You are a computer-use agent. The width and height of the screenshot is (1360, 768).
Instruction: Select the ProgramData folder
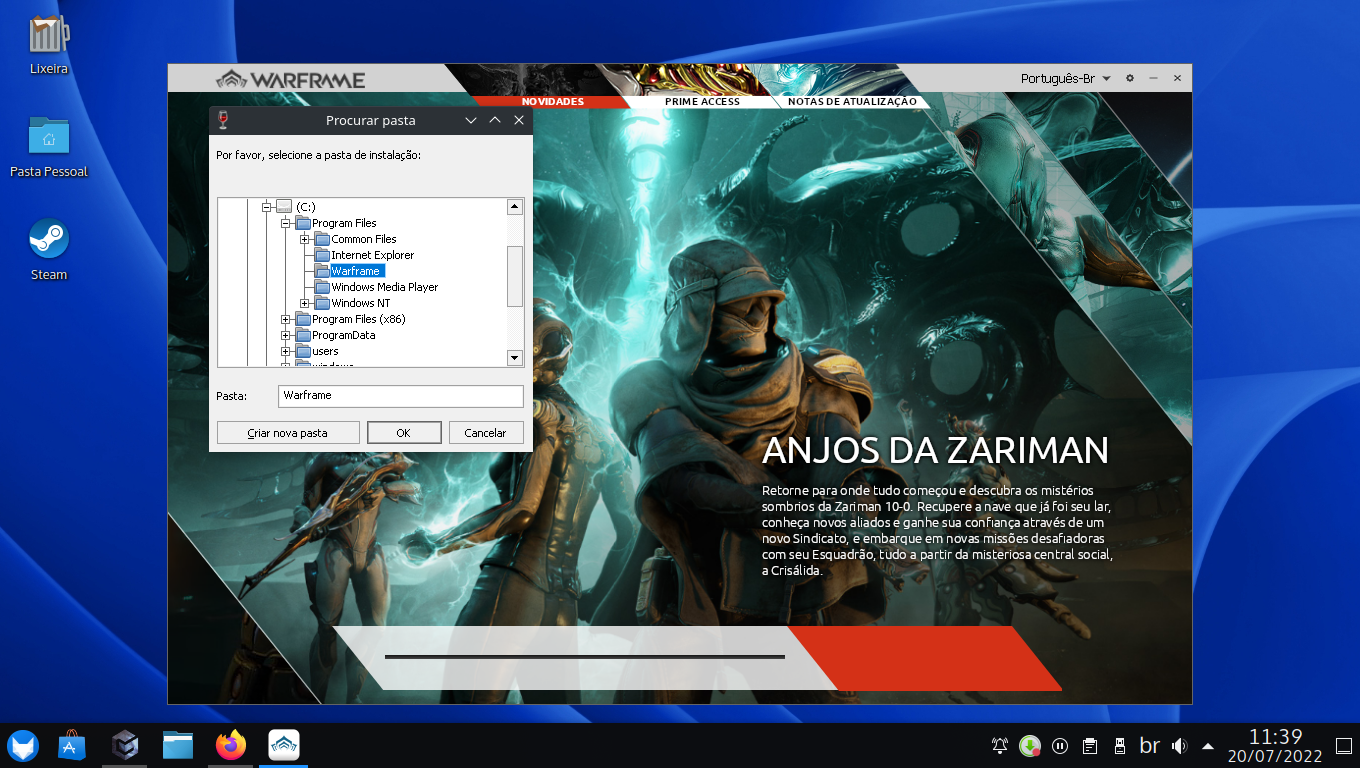[x=344, y=335]
